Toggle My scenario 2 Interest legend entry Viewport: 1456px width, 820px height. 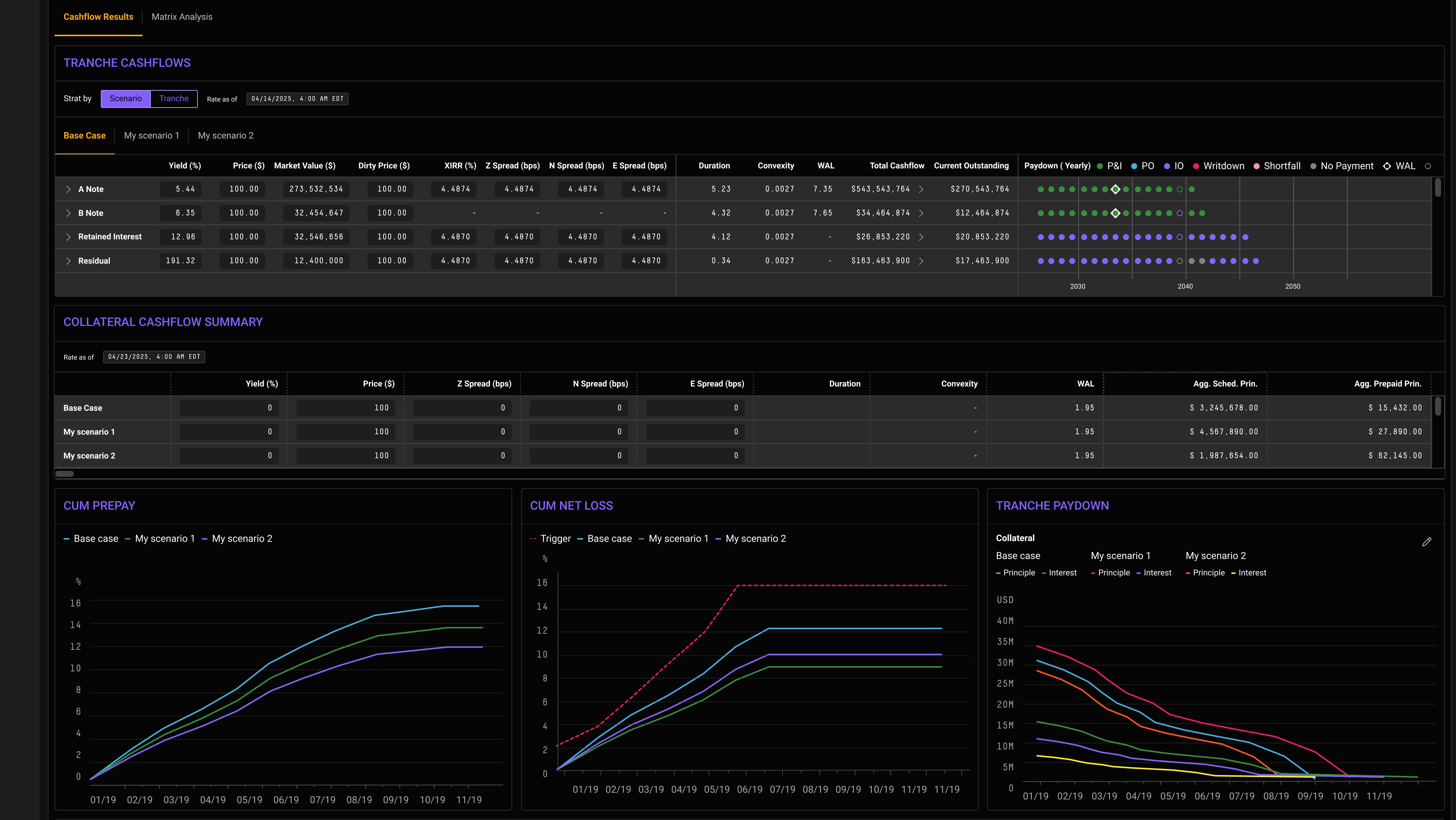click(1249, 573)
